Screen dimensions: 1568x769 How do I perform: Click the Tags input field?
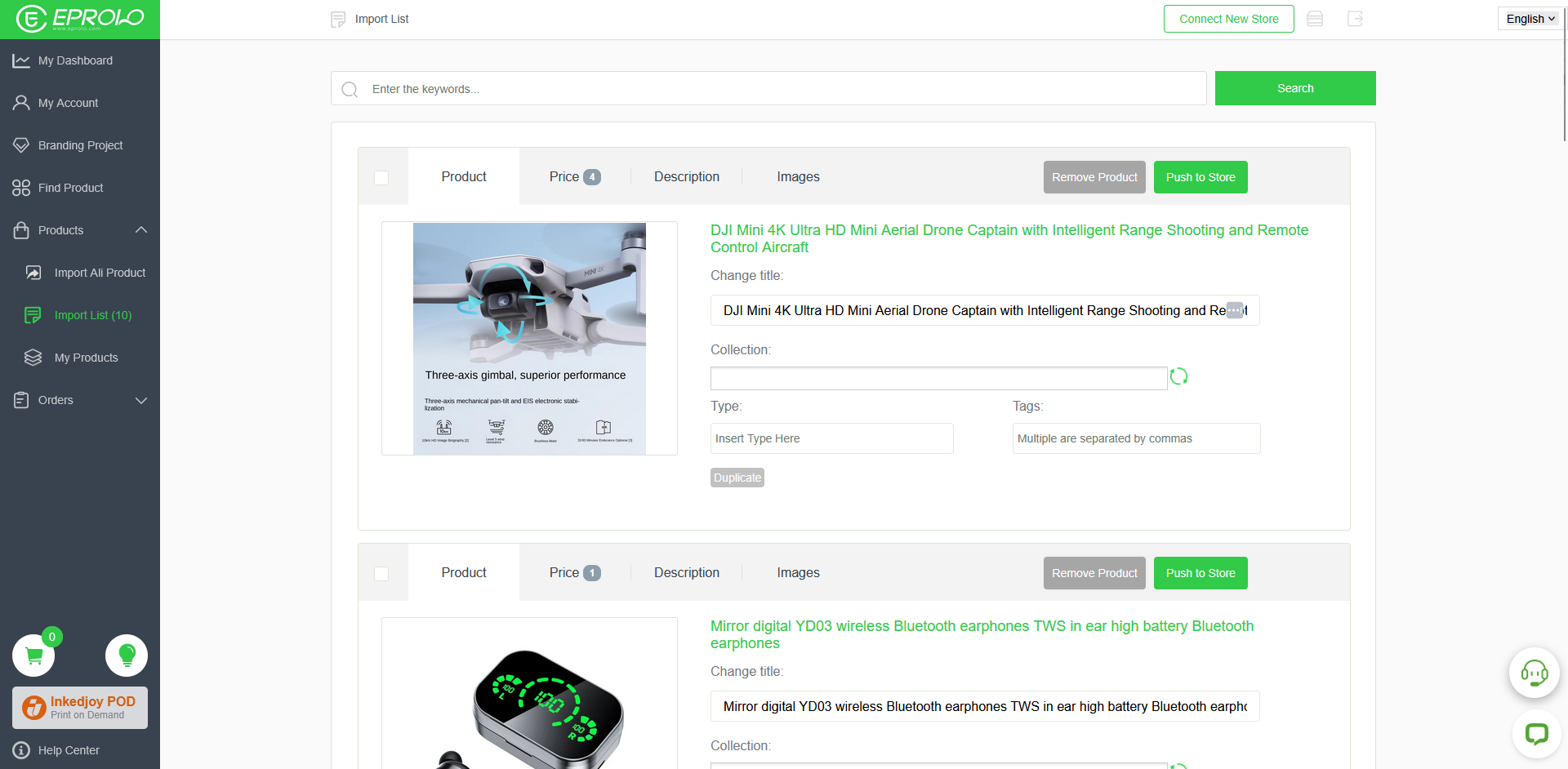tap(1137, 438)
